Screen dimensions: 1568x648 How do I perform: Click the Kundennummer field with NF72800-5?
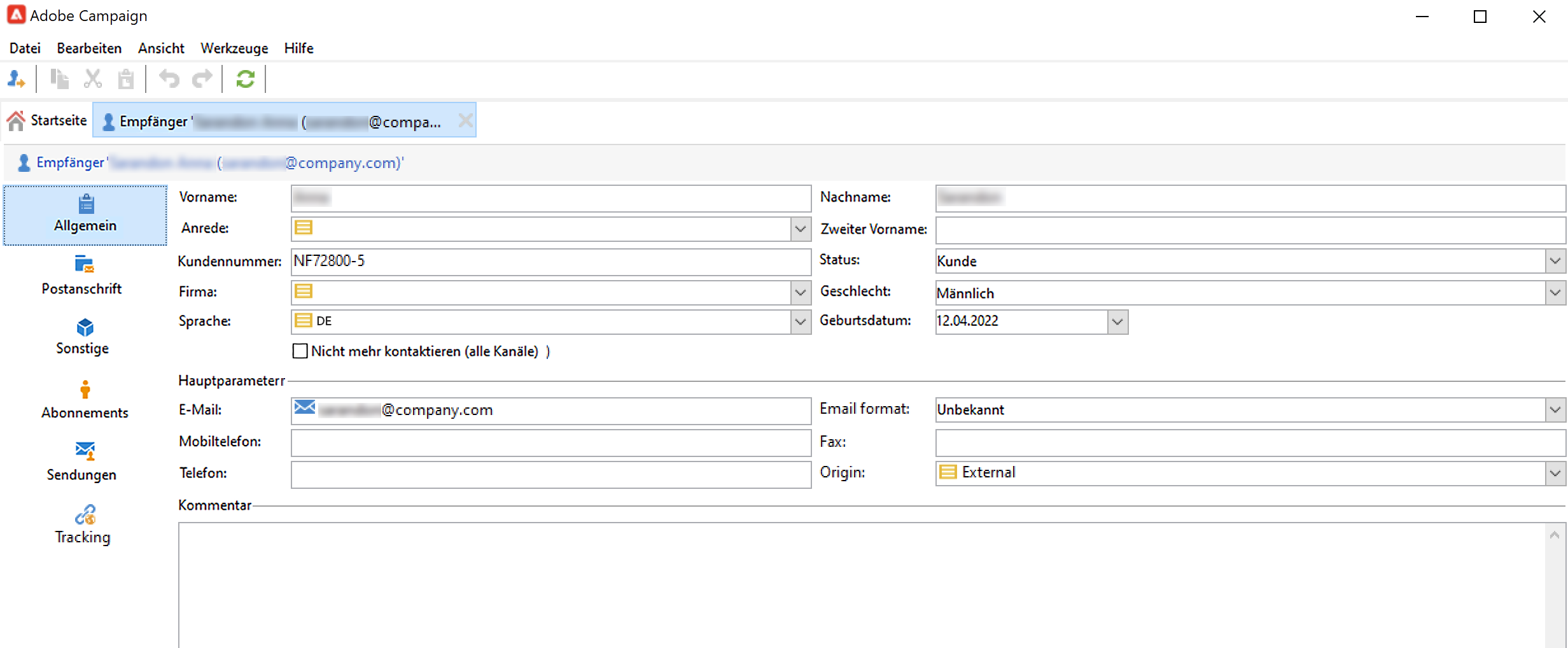tap(551, 262)
